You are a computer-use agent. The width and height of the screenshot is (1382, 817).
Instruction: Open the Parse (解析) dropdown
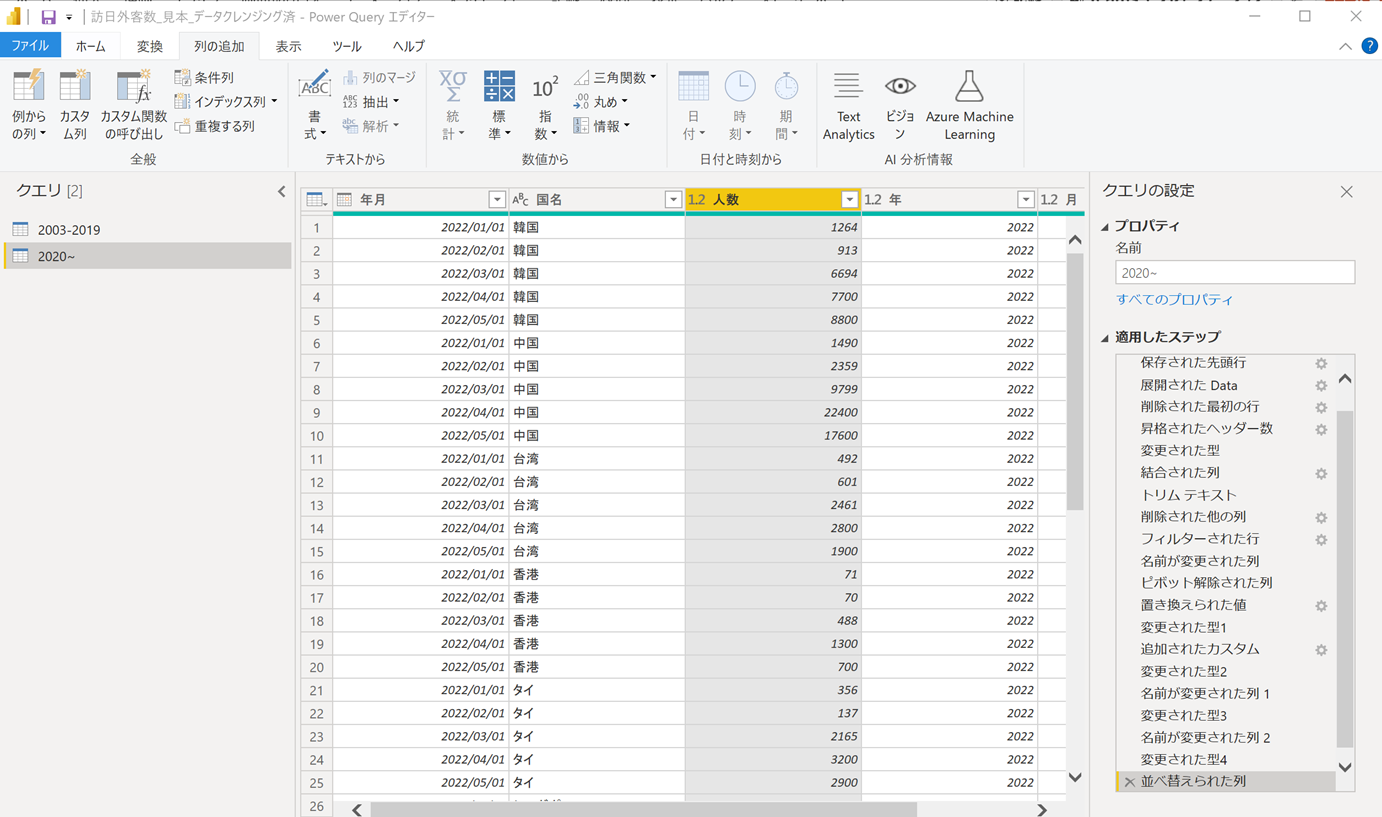click(x=371, y=126)
